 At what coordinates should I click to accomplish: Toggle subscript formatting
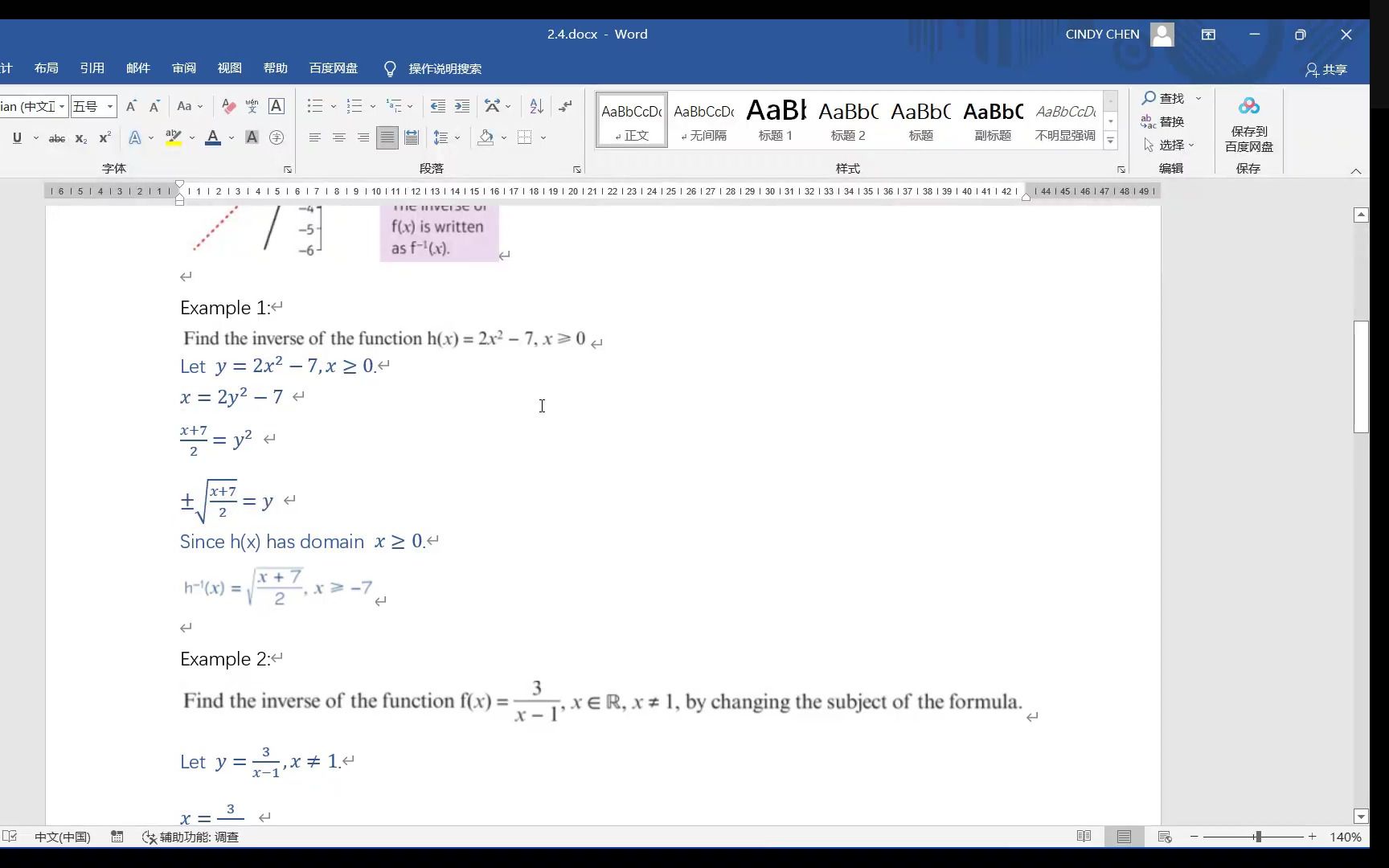click(x=80, y=137)
